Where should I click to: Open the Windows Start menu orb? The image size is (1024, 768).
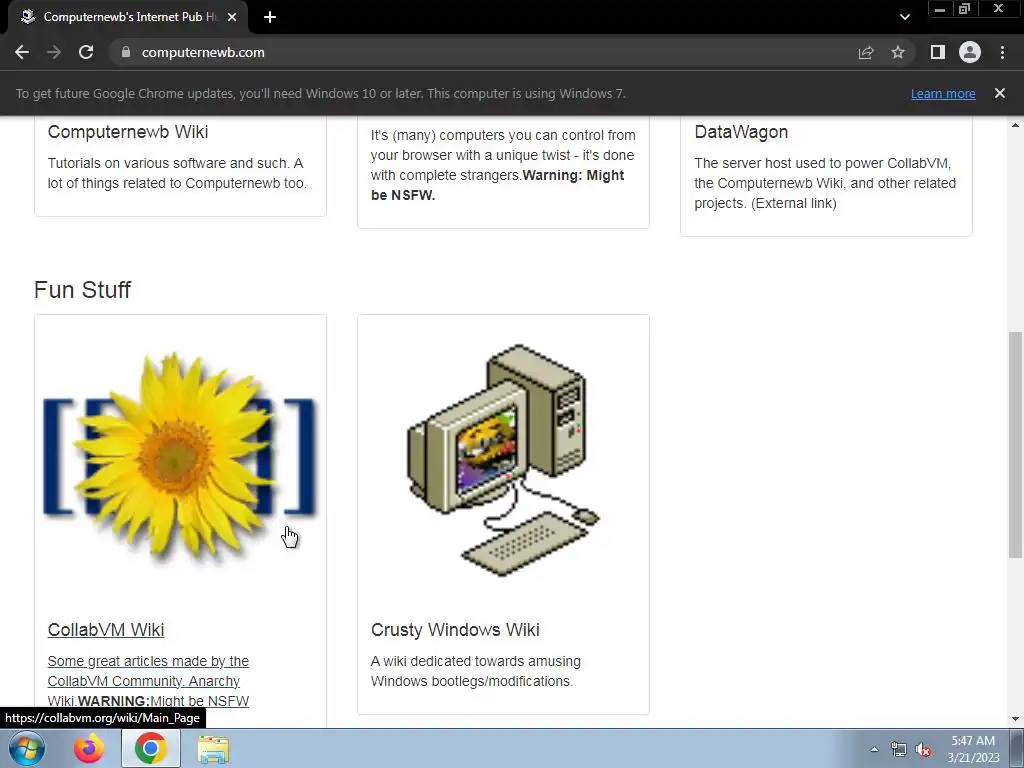coord(27,748)
